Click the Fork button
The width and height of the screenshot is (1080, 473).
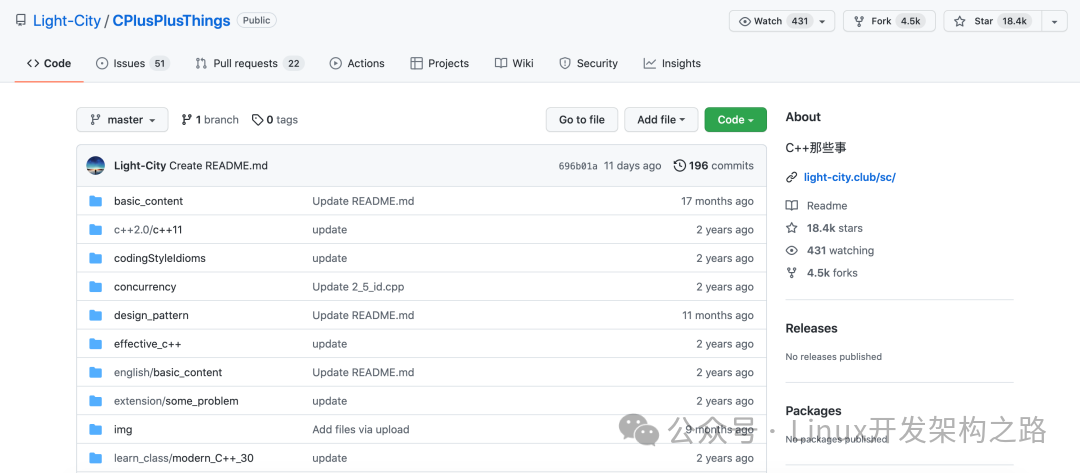889,21
